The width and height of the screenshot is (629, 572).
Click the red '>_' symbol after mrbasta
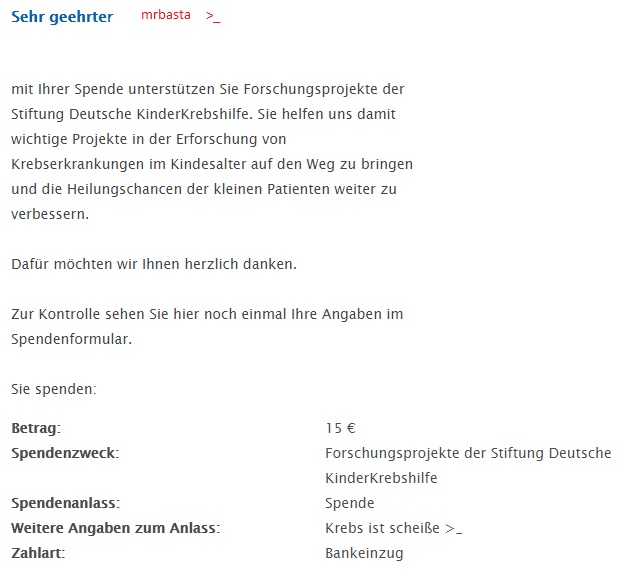point(213,16)
